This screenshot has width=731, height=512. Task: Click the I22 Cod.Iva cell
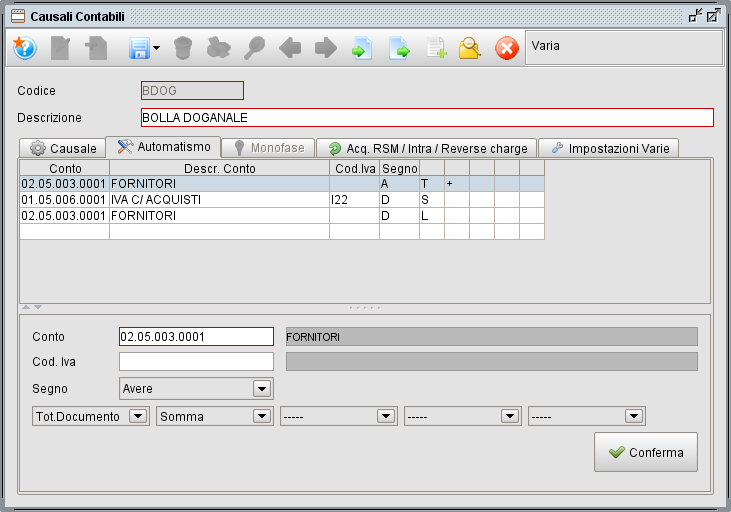coord(354,200)
